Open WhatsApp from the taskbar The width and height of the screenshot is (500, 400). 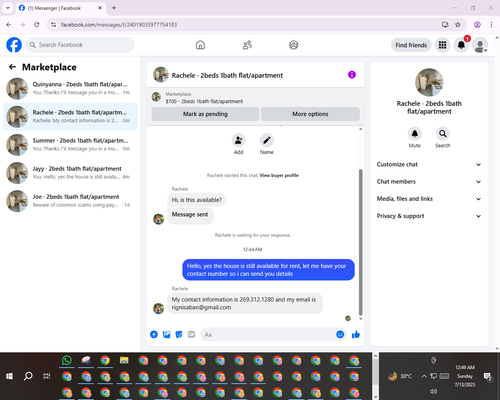point(67,360)
